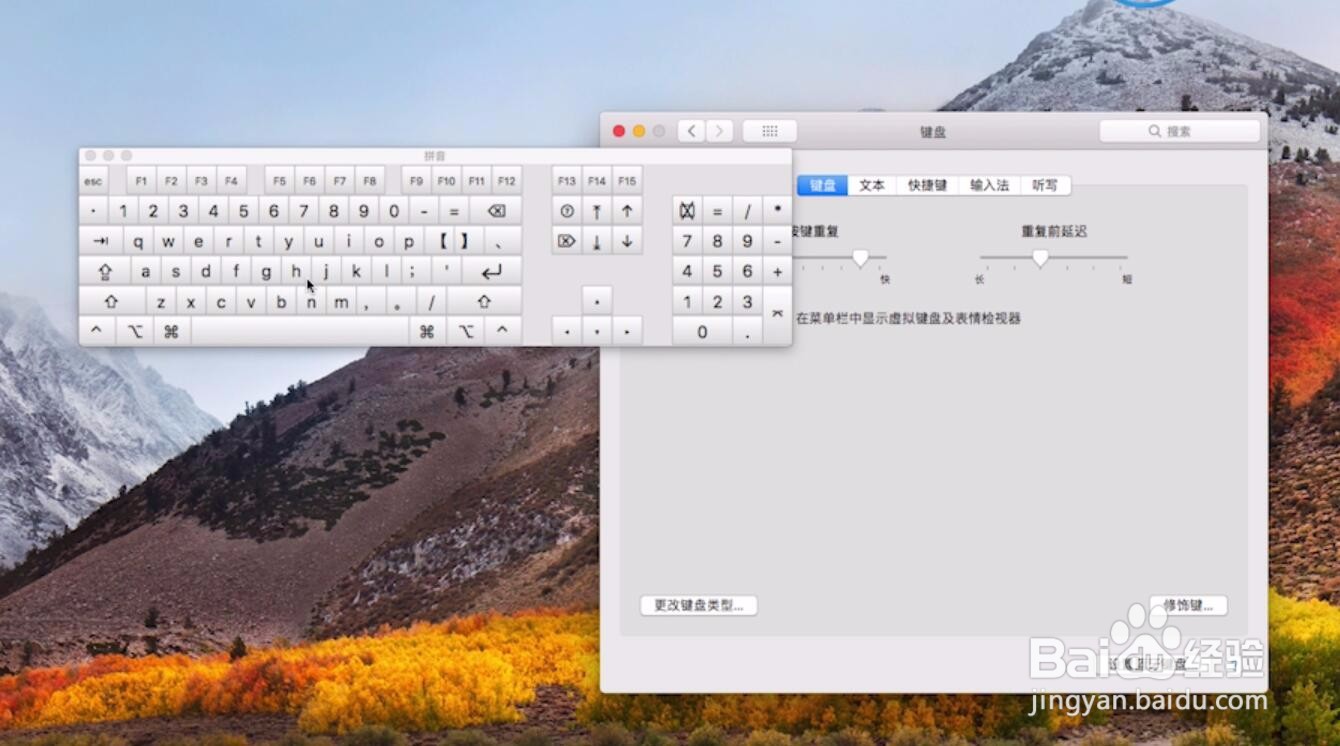Click the backspace delete key on the virtual keyboard
Image resolution: width=1340 pixels, height=746 pixels.
pyautogui.click(x=495, y=211)
